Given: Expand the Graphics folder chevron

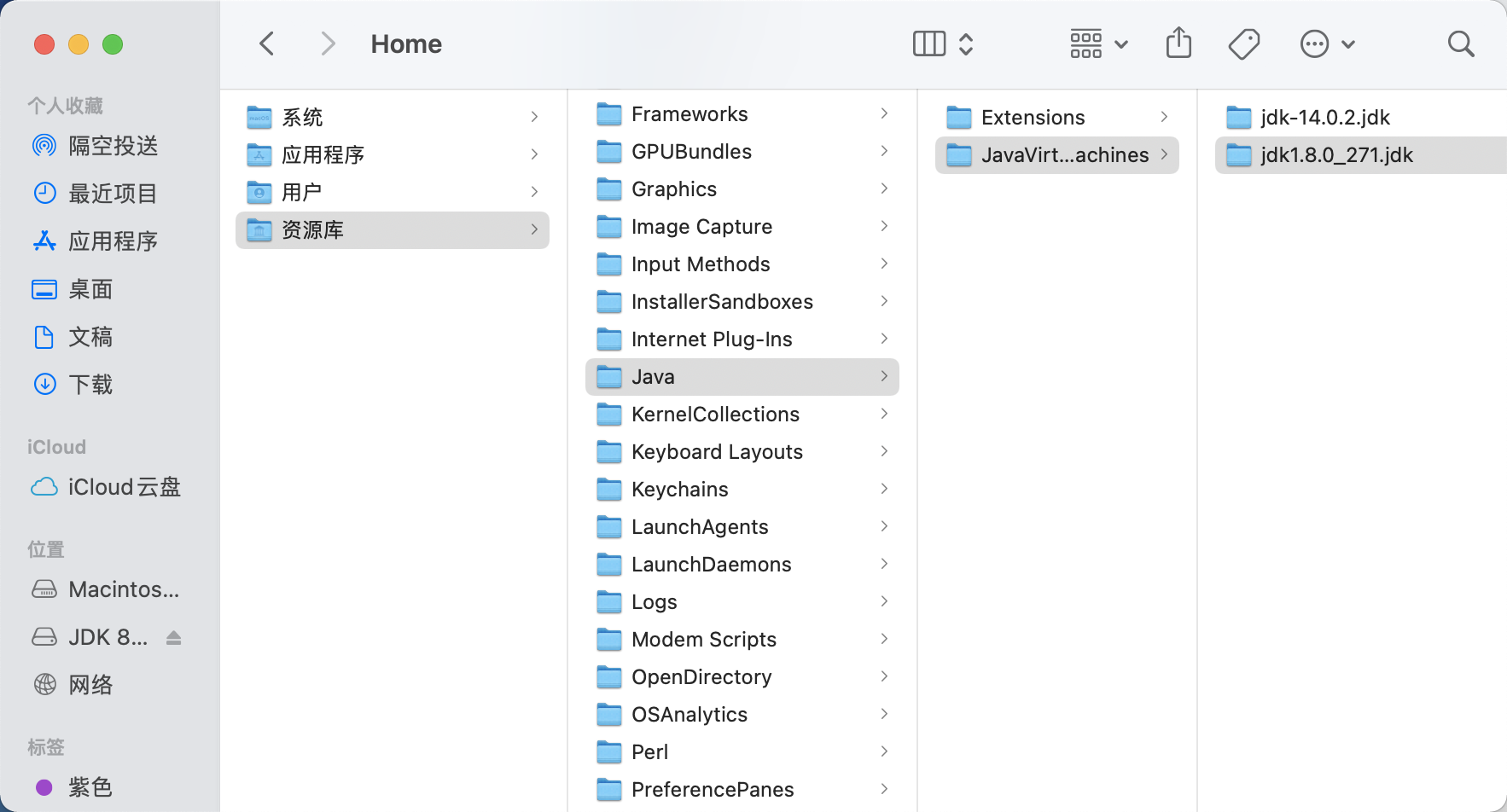Looking at the screenshot, I should click(x=884, y=188).
